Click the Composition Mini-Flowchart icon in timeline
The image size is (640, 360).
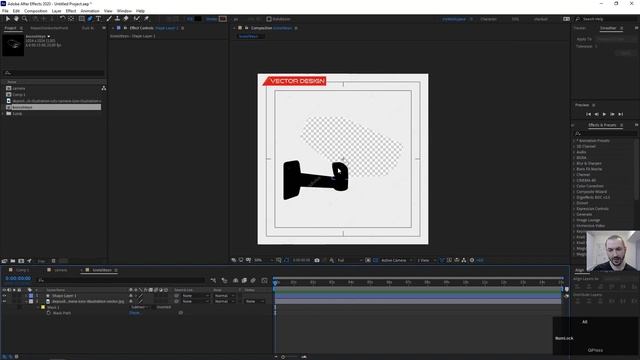click(x=213, y=280)
